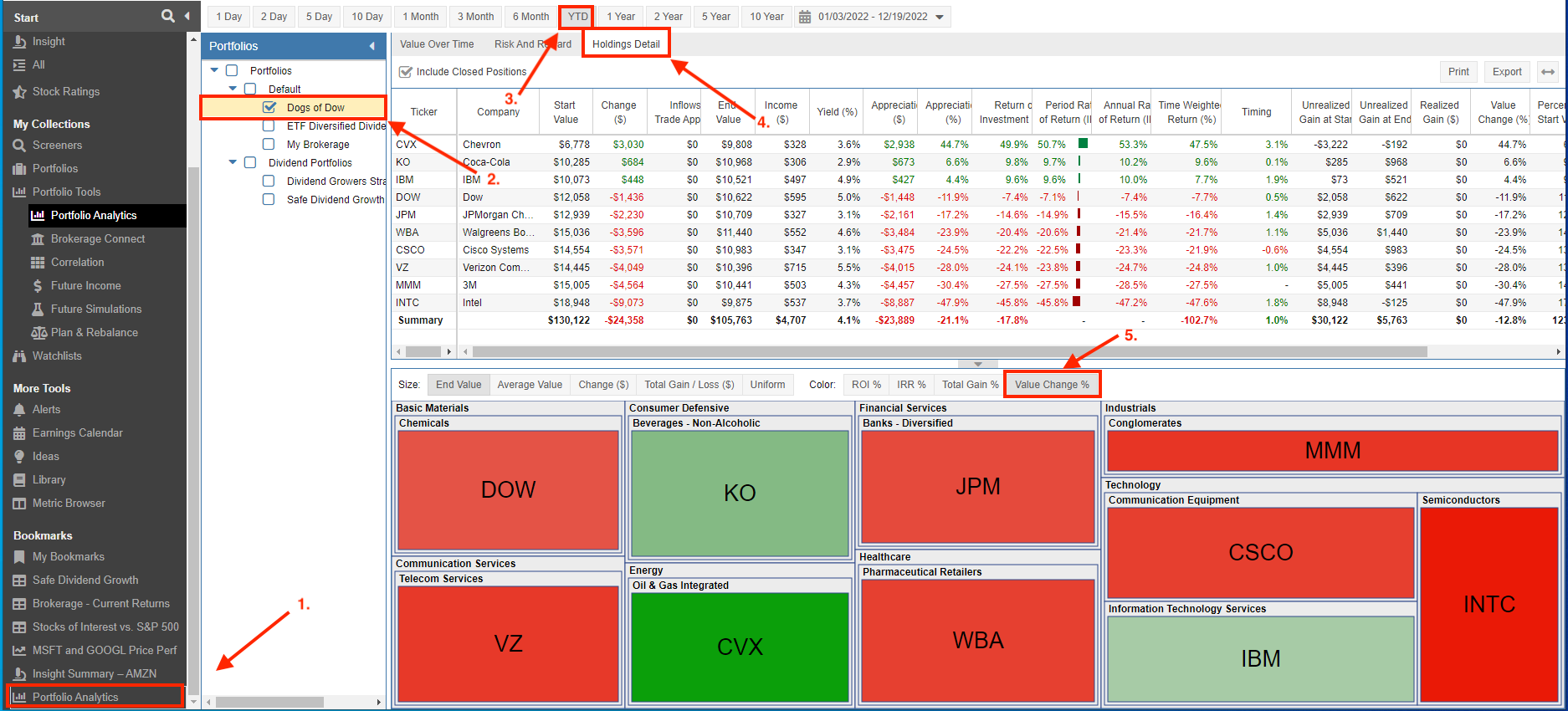The image size is (1568, 711).
Task: Click the Alerts bell icon
Action: pos(19,410)
